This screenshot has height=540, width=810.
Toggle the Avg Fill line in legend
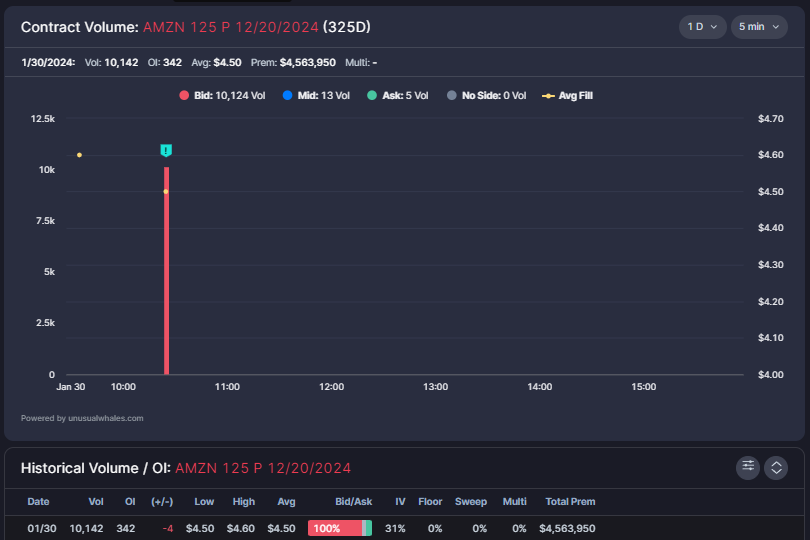pyautogui.click(x=567, y=96)
